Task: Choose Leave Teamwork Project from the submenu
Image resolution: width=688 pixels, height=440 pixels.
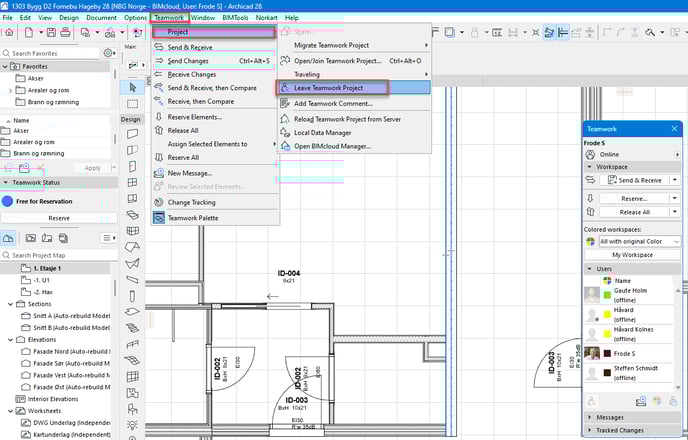Action: (354, 88)
